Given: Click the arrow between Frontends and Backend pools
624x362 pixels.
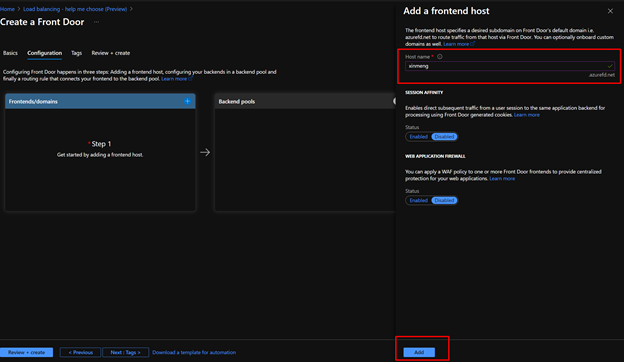Looking at the screenshot, I should 205,152.
